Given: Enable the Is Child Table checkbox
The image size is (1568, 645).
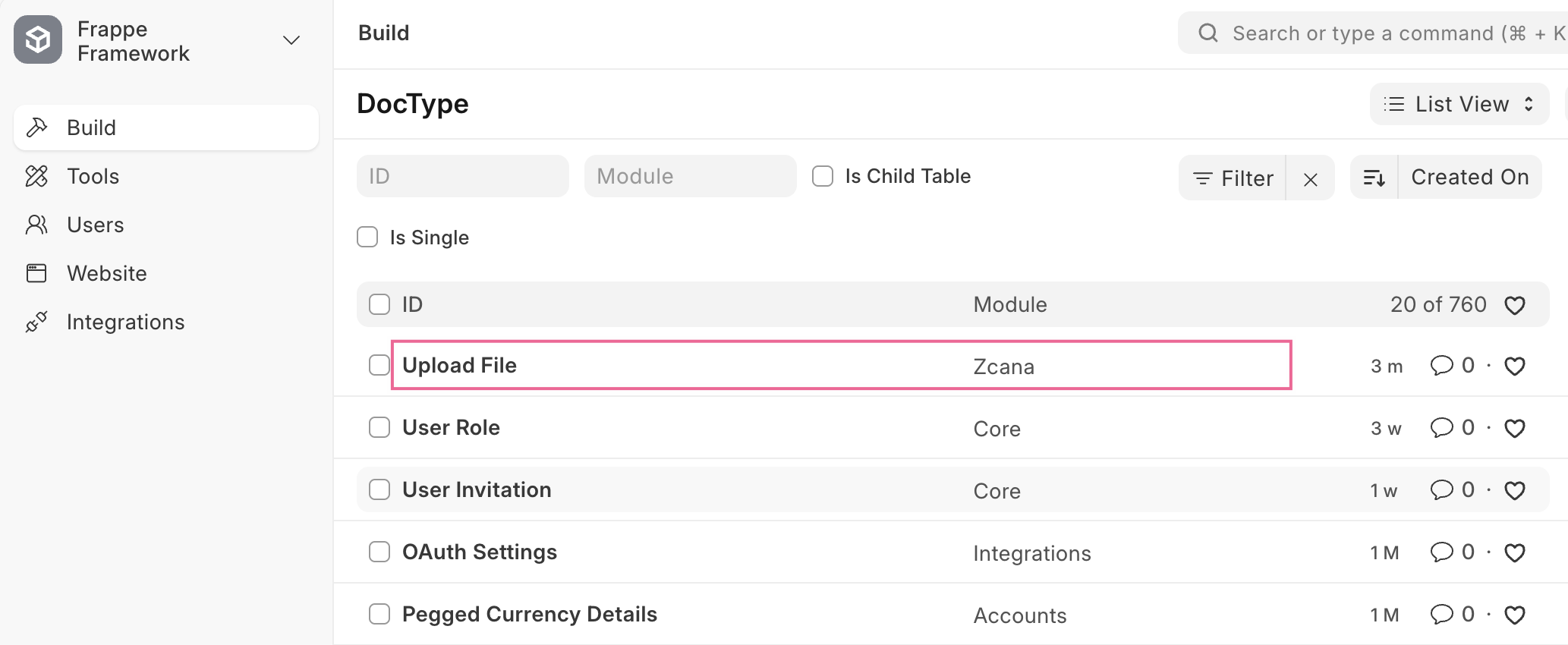Looking at the screenshot, I should [x=823, y=176].
